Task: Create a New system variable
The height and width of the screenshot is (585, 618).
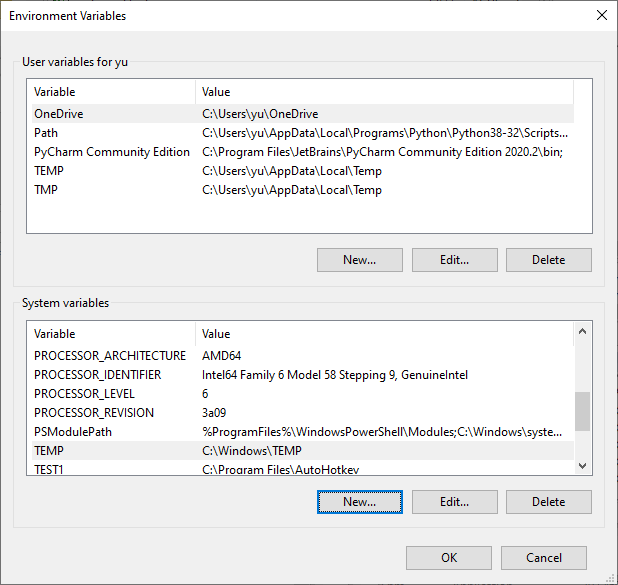Action: [360, 502]
